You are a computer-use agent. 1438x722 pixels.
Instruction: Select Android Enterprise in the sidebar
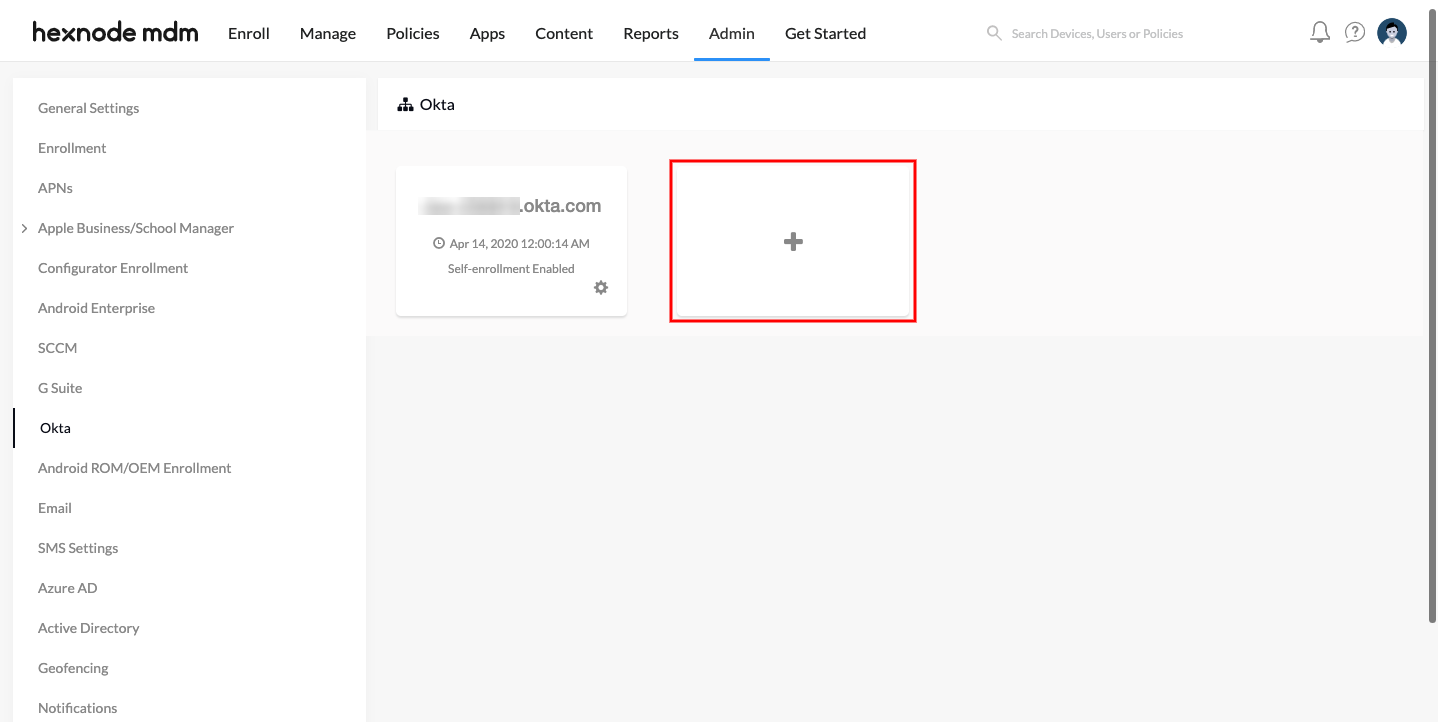click(x=96, y=308)
